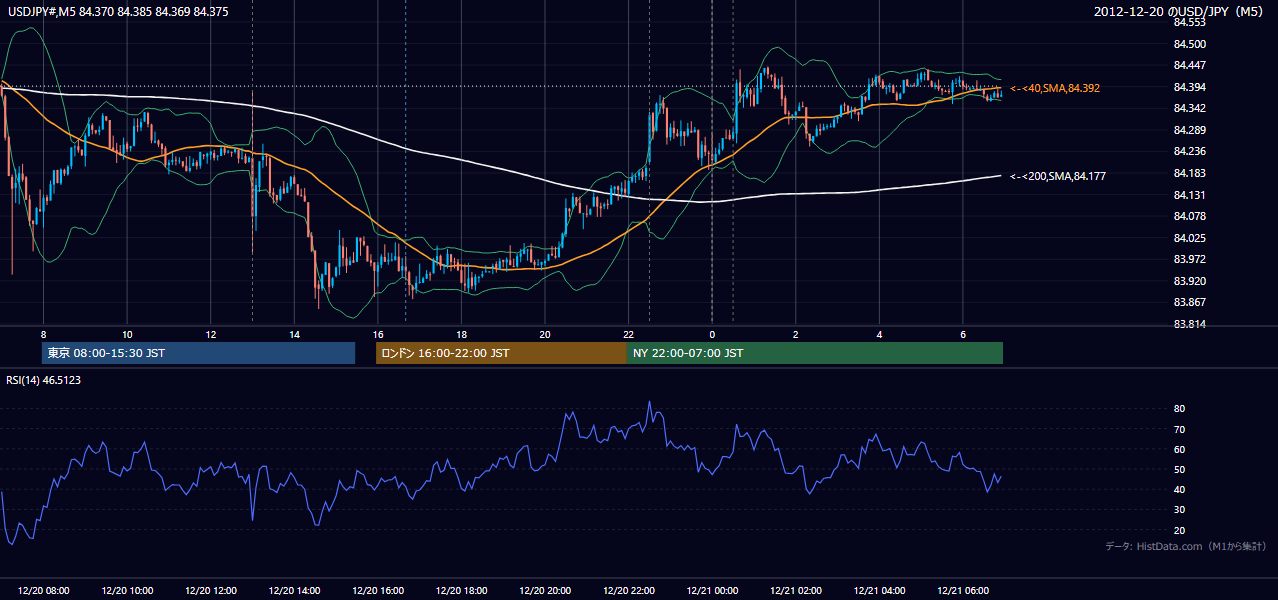Viewport: 1278px width, 600px height.
Task: Click price axis value 84.447
Action: coord(1191,65)
